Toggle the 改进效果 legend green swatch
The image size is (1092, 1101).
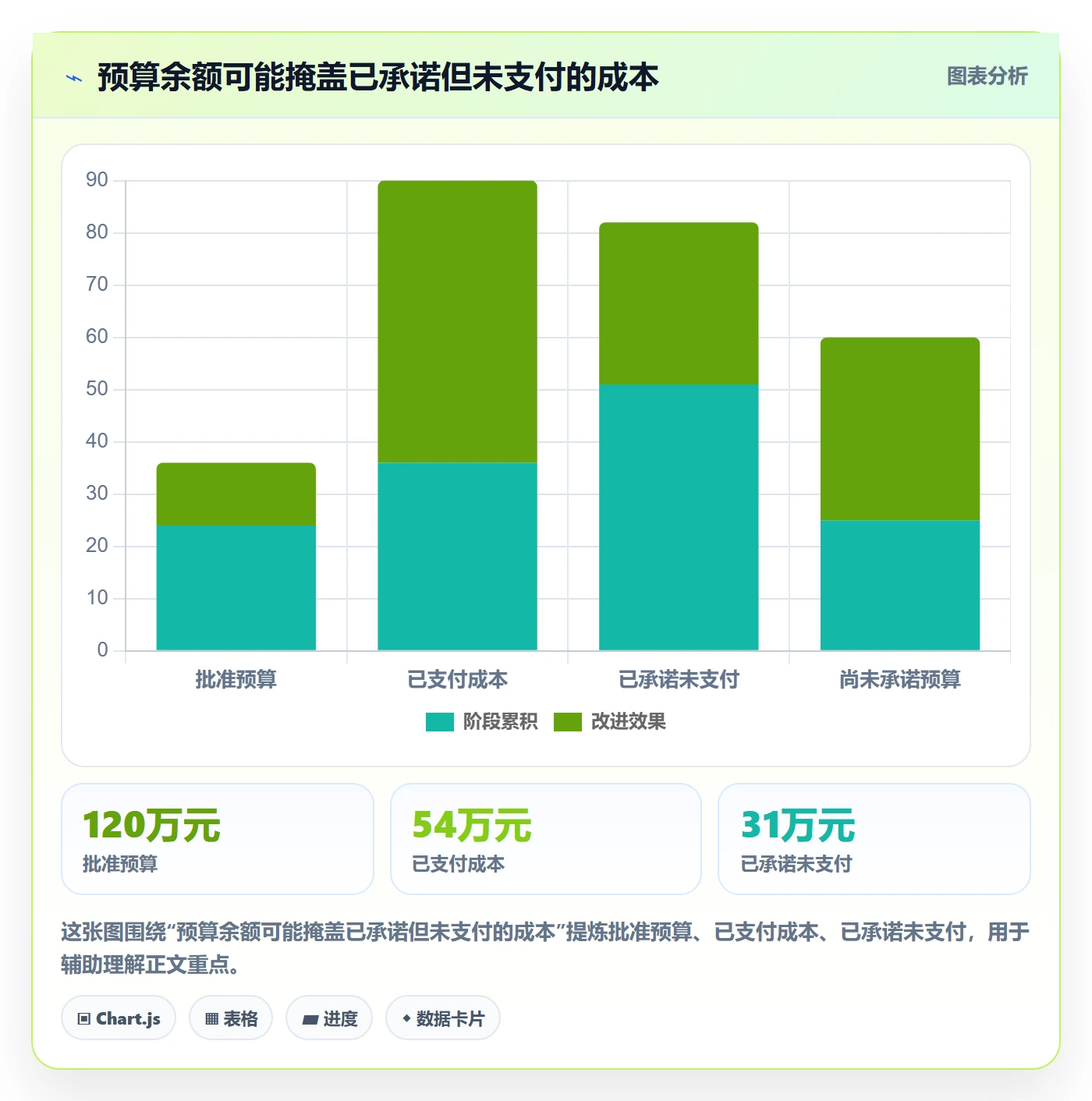pos(567,722)
